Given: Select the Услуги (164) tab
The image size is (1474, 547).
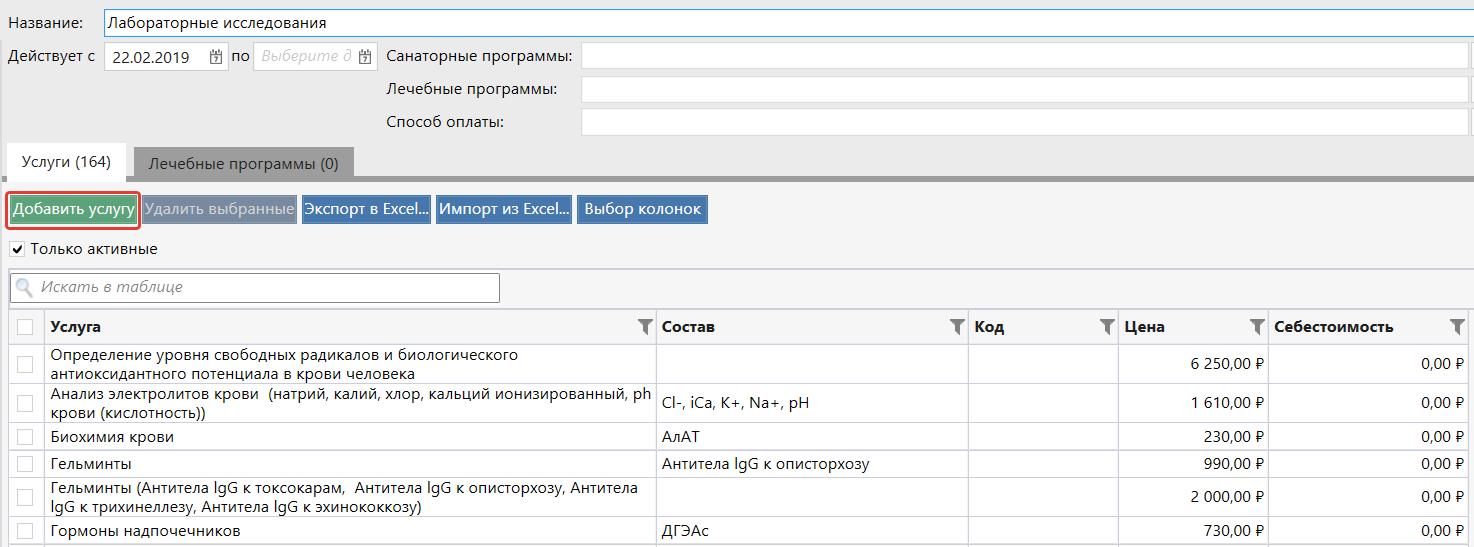Looking at the screenshot, I should (66, 162).
